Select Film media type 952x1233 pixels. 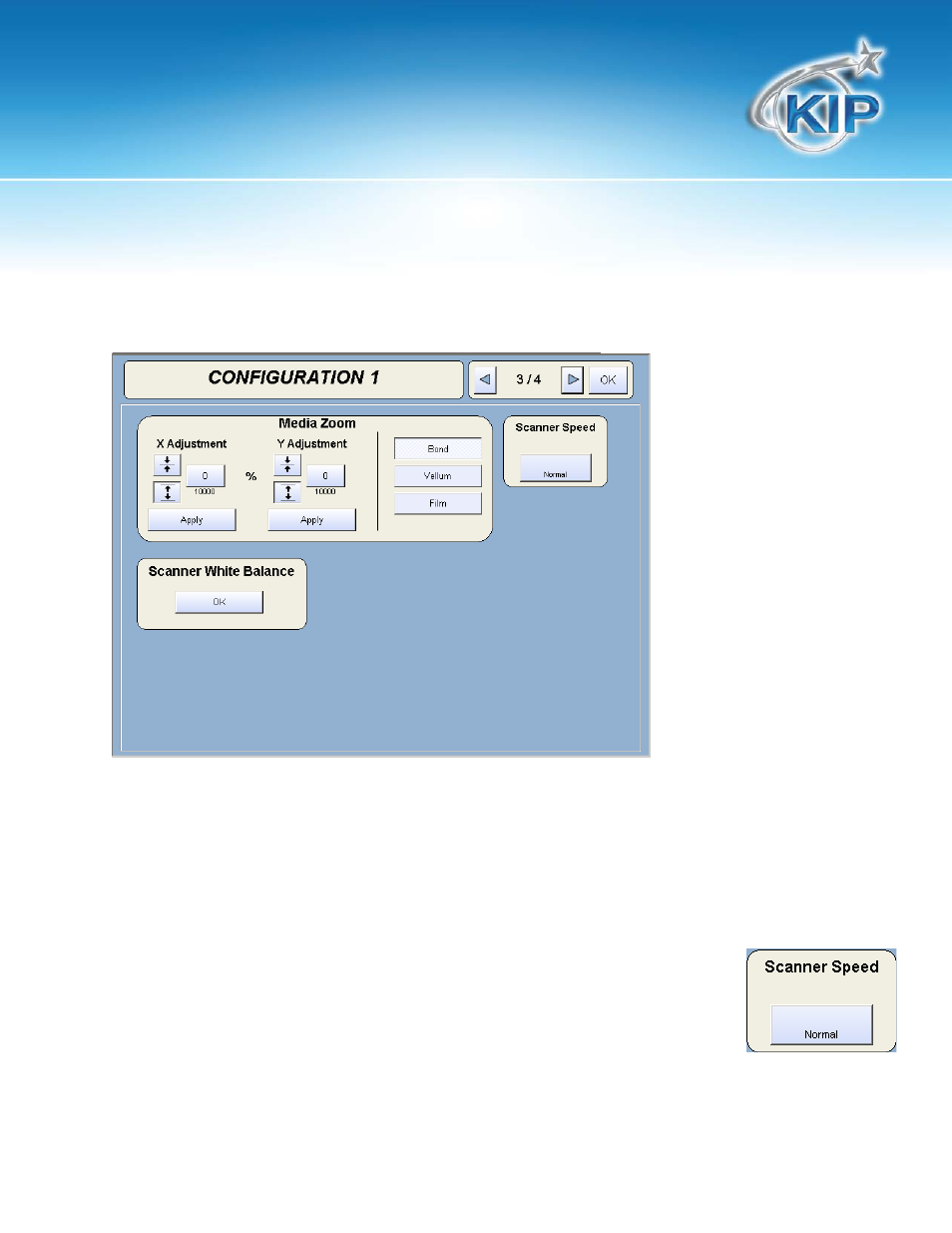438,503
